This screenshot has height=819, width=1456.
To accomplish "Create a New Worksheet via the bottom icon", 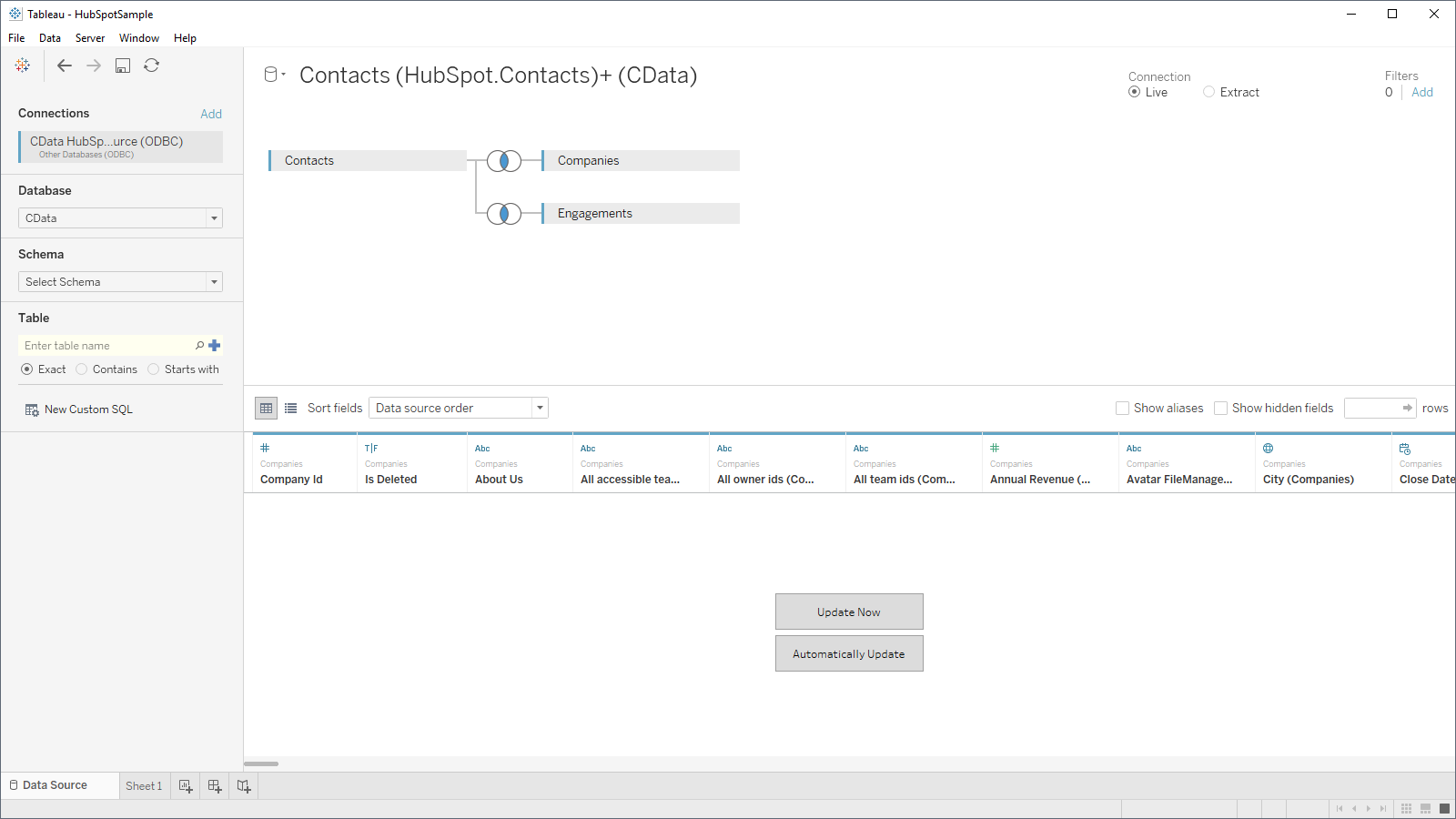I will tap(184, 785).
